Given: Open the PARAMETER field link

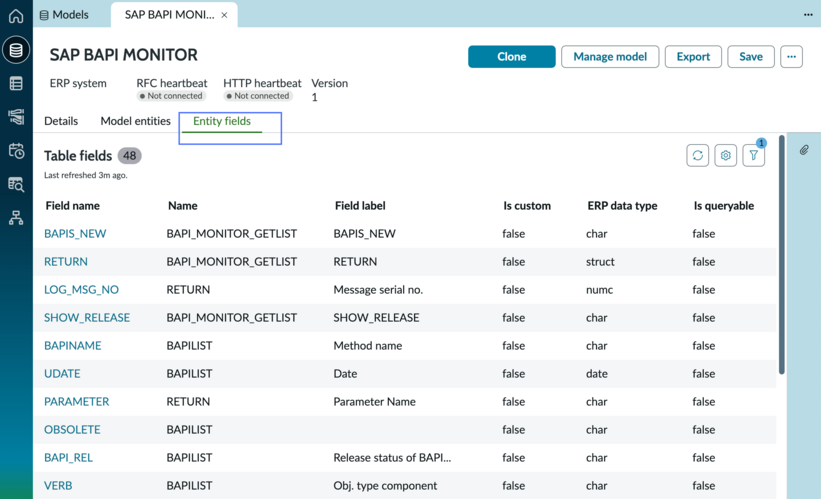Looking at the screenshot, I should tap(76, 402).
